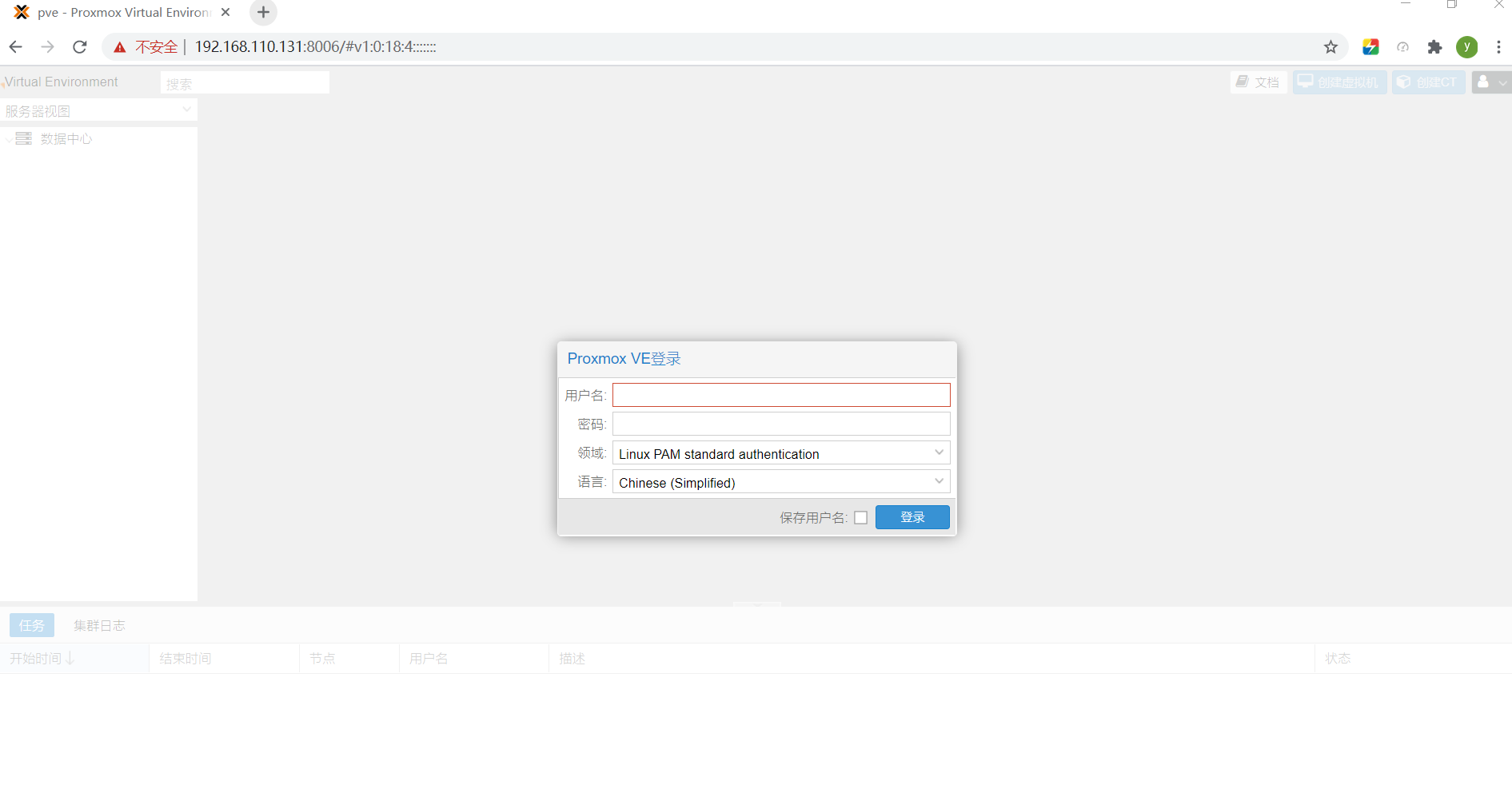The height and width of the screenshot is (801, 1512).
Task: Open the green 'y' profile avatar
Action: coord(1466,47)
